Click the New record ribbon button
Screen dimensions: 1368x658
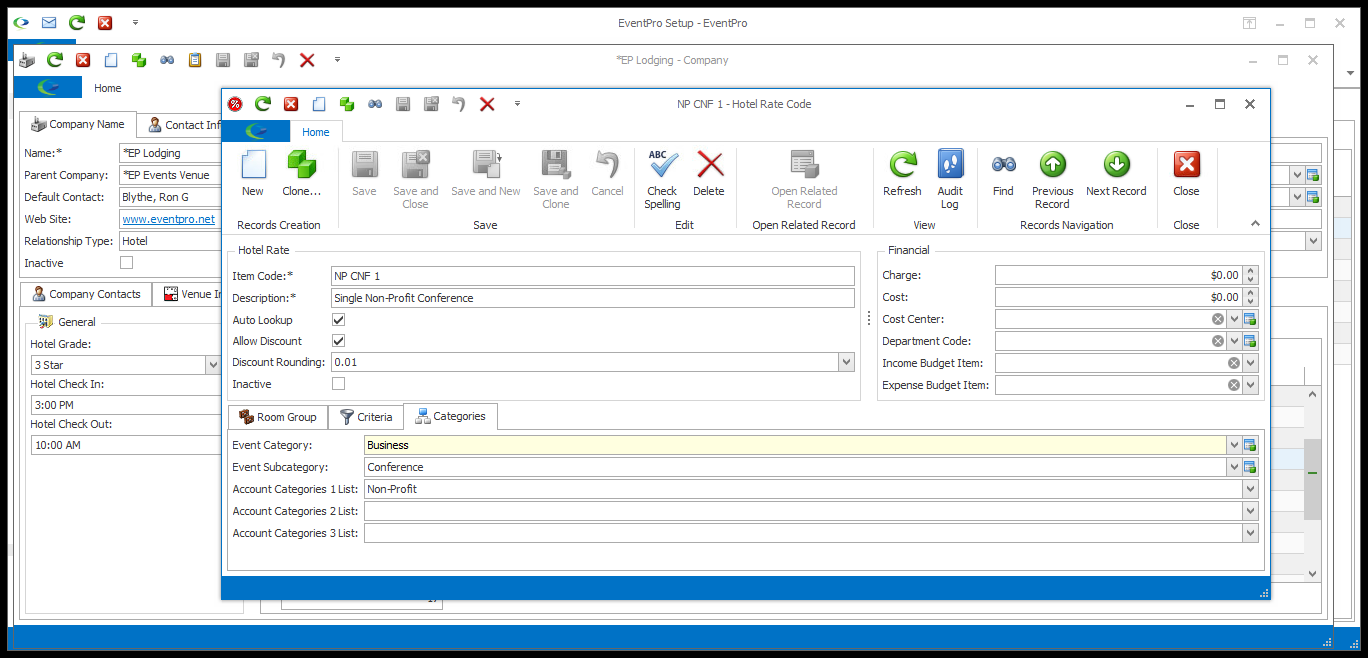click(x=253, y=174)
